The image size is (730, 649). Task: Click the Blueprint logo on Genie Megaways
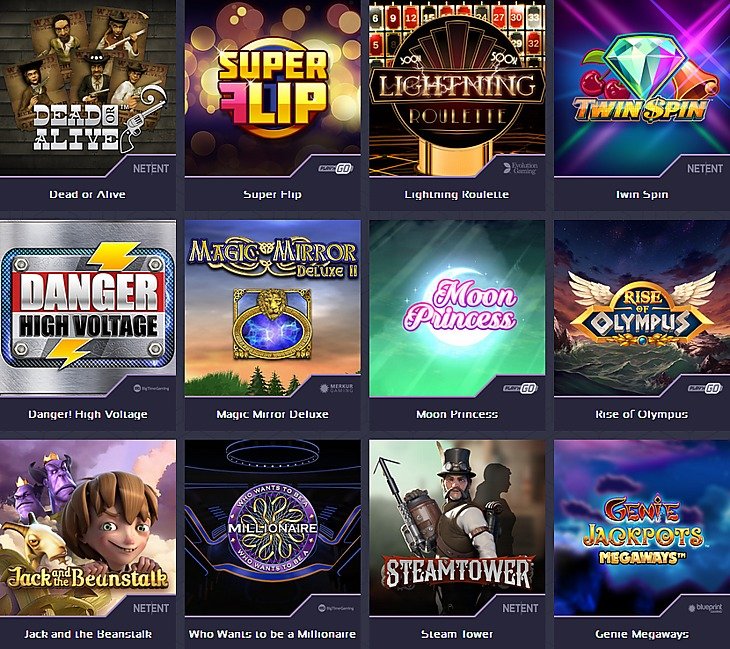[705, 608]
